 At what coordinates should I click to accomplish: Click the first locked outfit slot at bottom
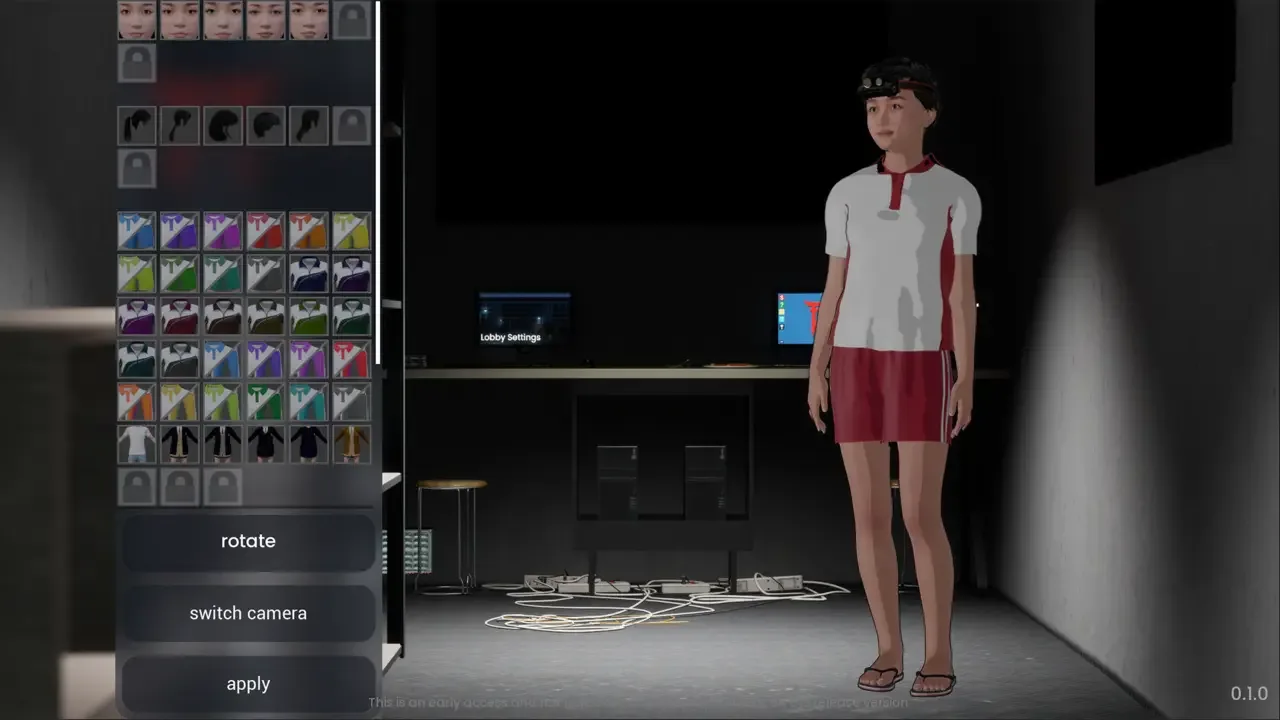click(137, 487)
